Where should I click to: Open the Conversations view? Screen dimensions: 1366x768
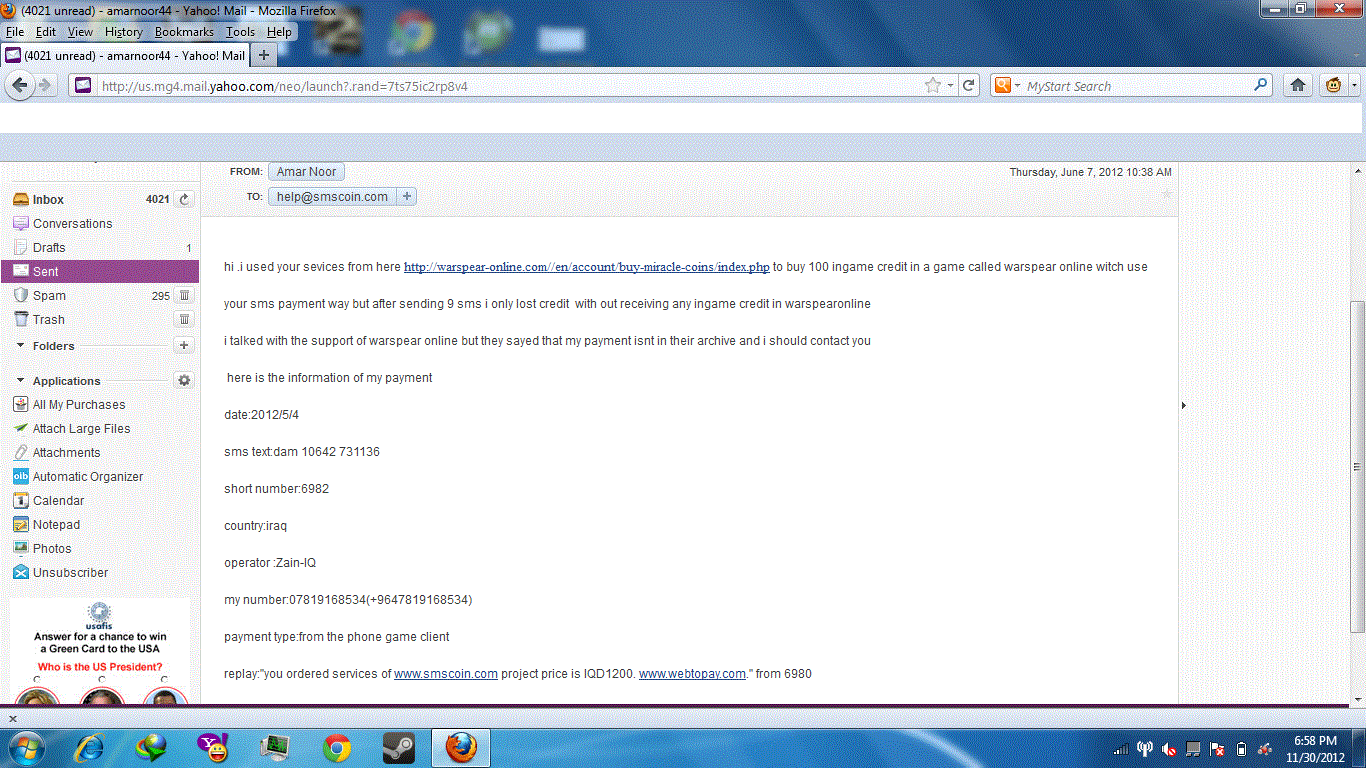(x=72, y=223)
